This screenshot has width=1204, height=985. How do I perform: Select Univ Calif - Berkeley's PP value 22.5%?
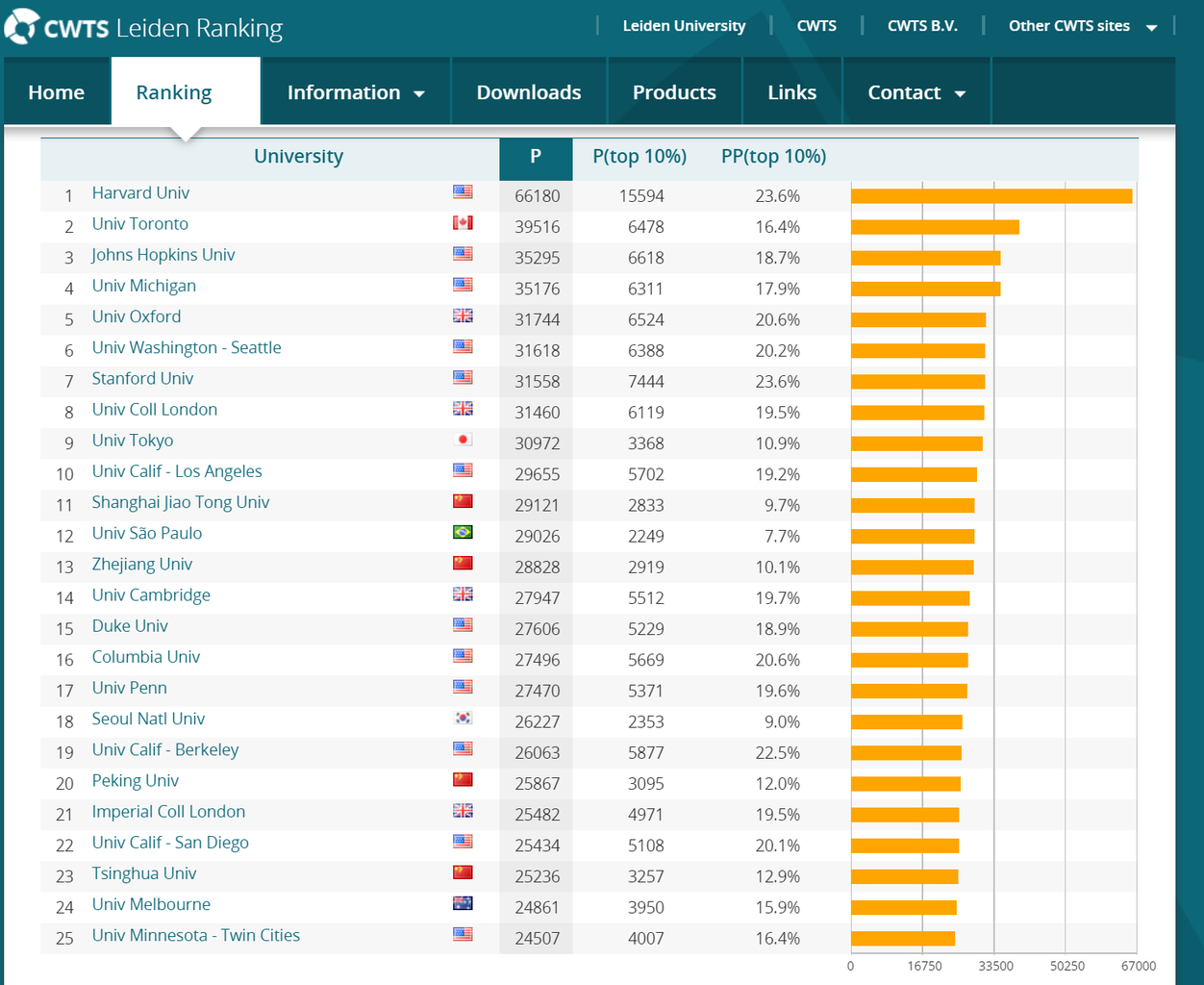coord(778,752)
